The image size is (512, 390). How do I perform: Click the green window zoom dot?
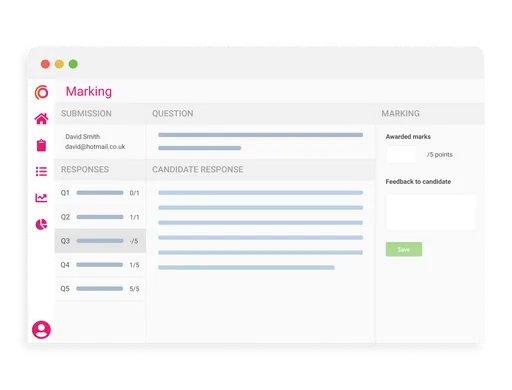73,64
